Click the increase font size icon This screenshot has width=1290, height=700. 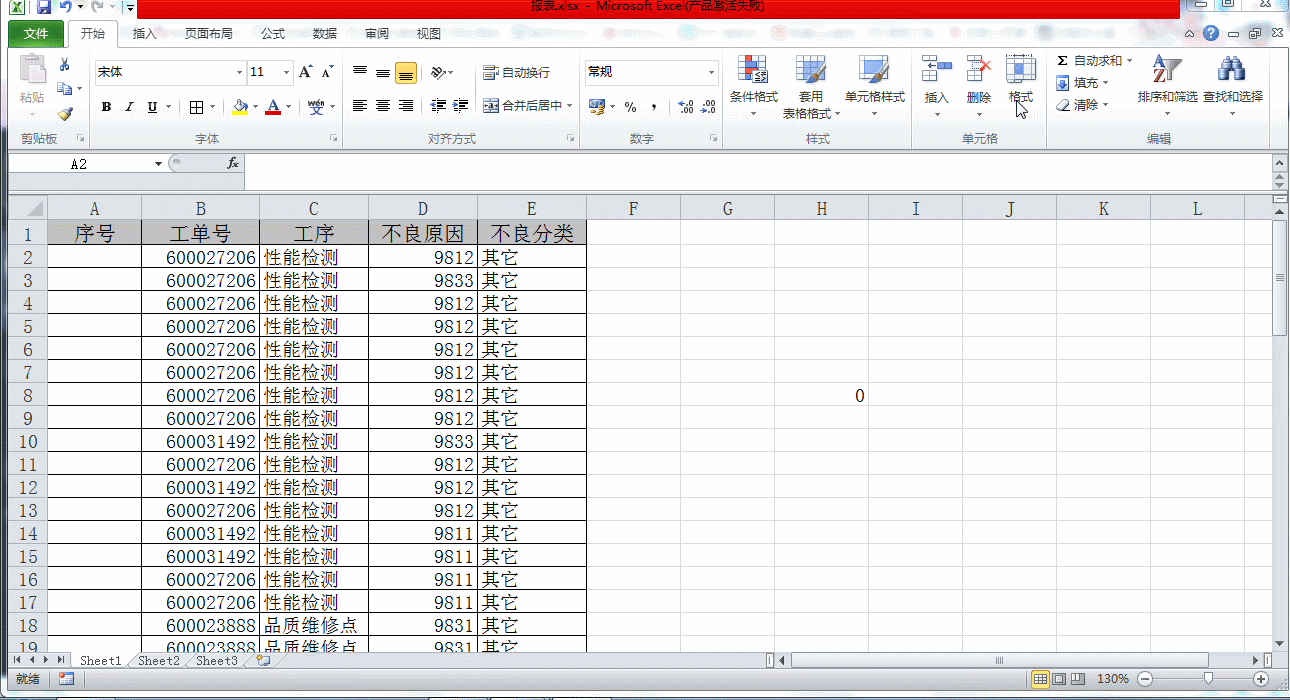pos(306,72)
